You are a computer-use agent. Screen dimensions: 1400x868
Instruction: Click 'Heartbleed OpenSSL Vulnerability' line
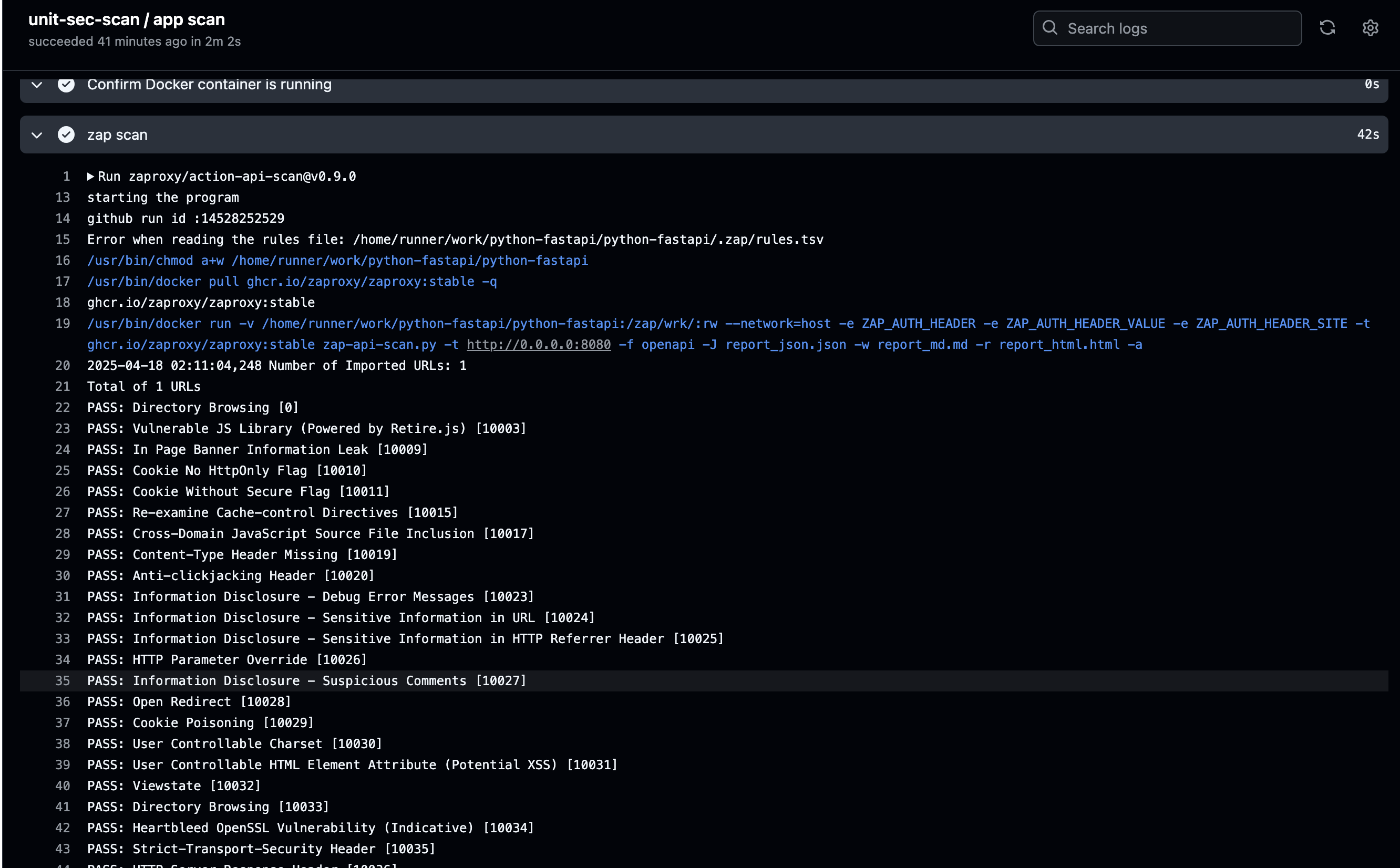pos(311,828)
